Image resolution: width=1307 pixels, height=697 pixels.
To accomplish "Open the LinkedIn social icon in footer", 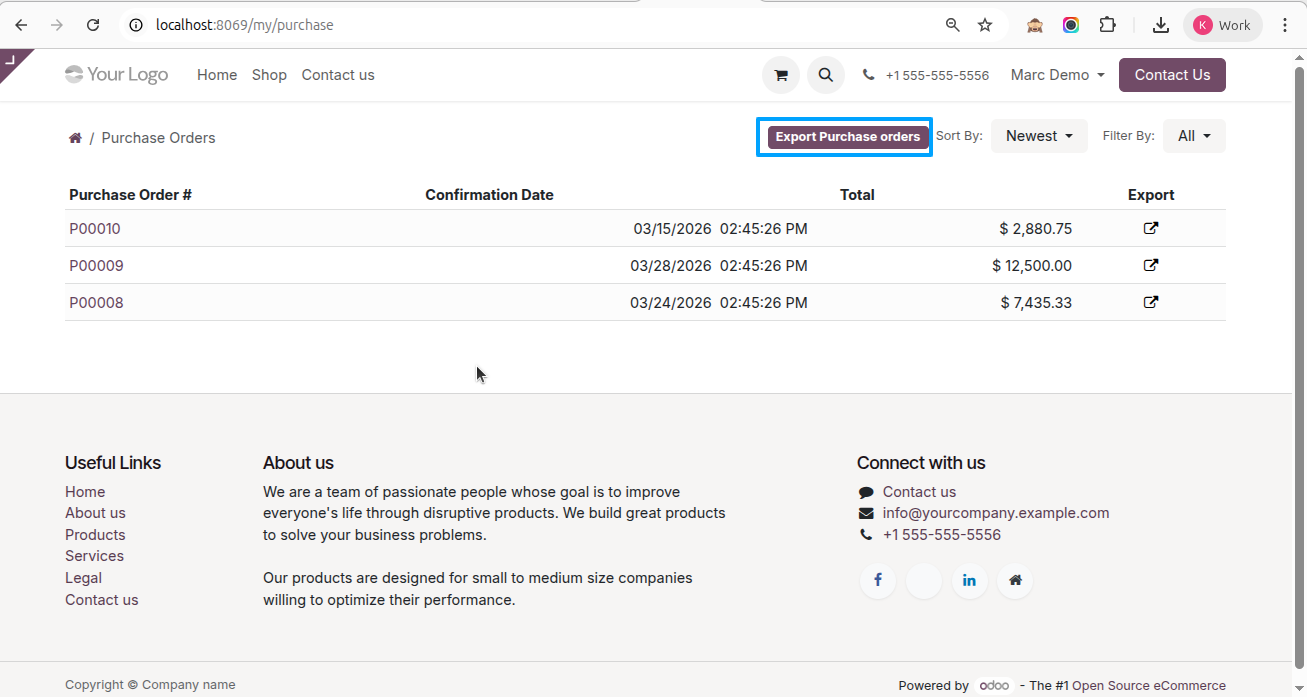I will click(970, 580).
